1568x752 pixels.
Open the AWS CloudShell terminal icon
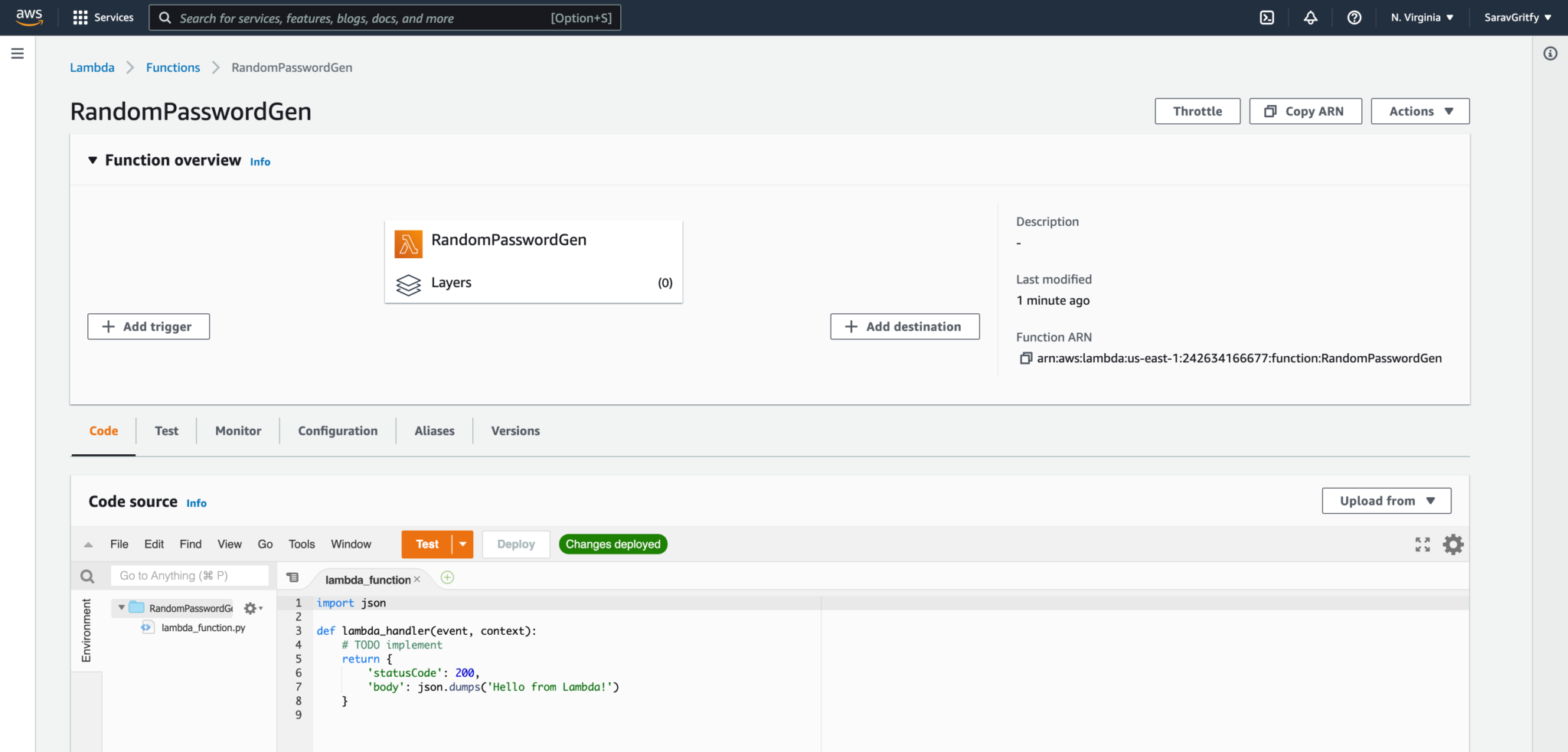[x=1266, y=17]
